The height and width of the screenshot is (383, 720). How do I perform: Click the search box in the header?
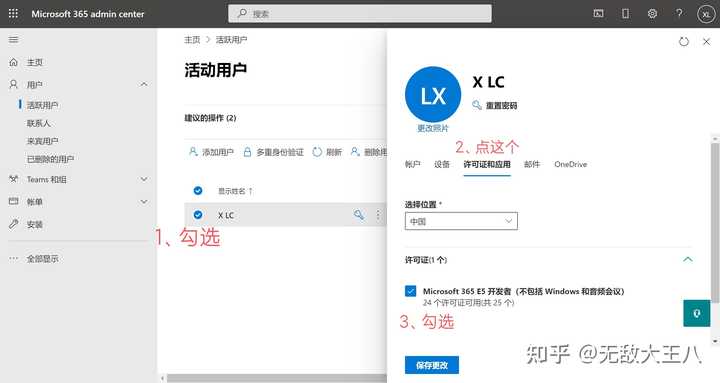(360, 14)
